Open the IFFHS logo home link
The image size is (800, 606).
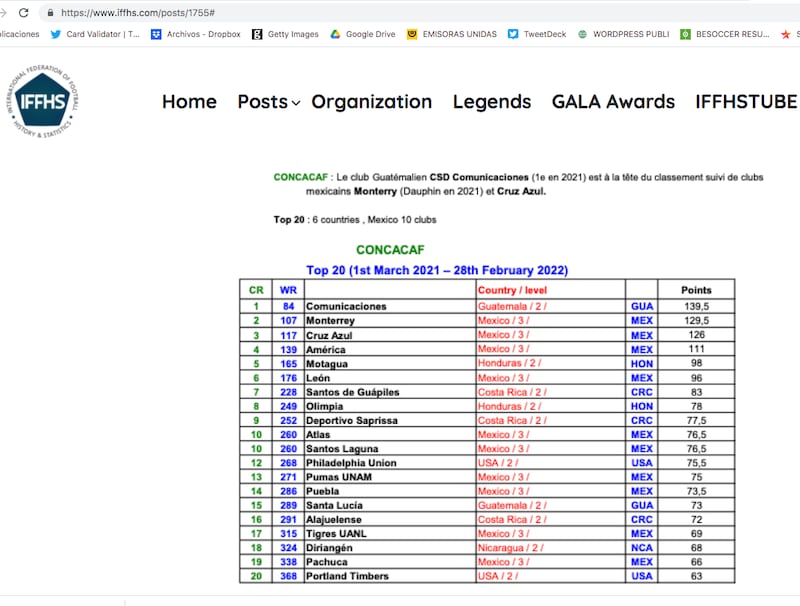pos(43,102)
